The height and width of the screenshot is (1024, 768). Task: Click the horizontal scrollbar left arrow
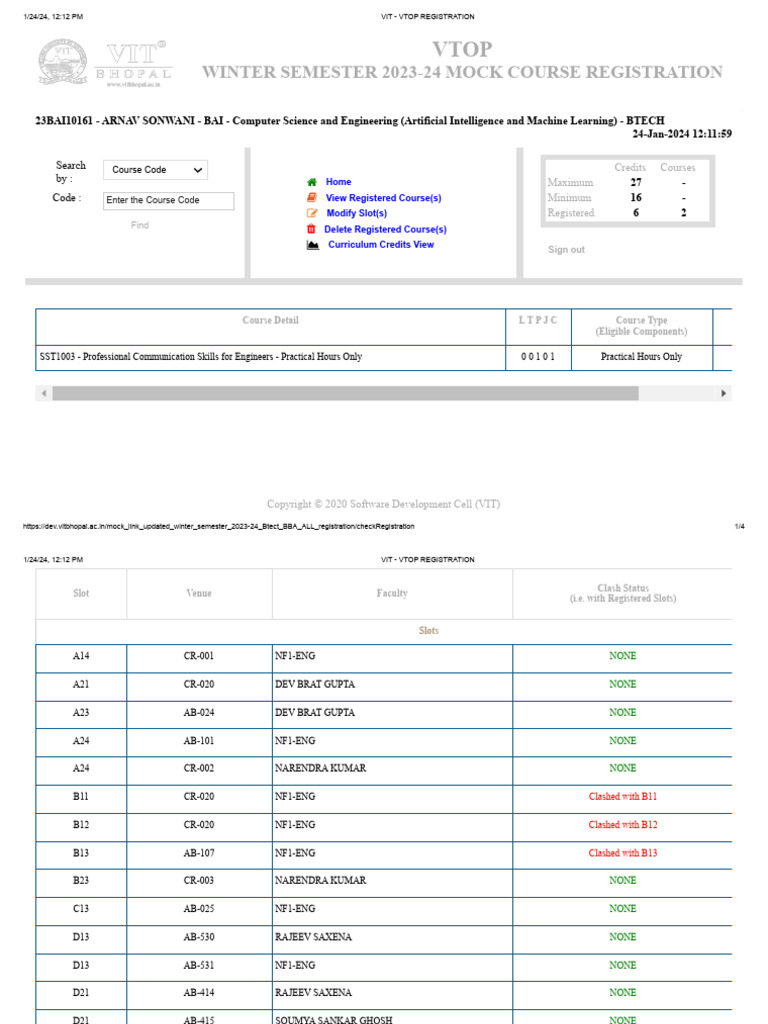[44, 393]
